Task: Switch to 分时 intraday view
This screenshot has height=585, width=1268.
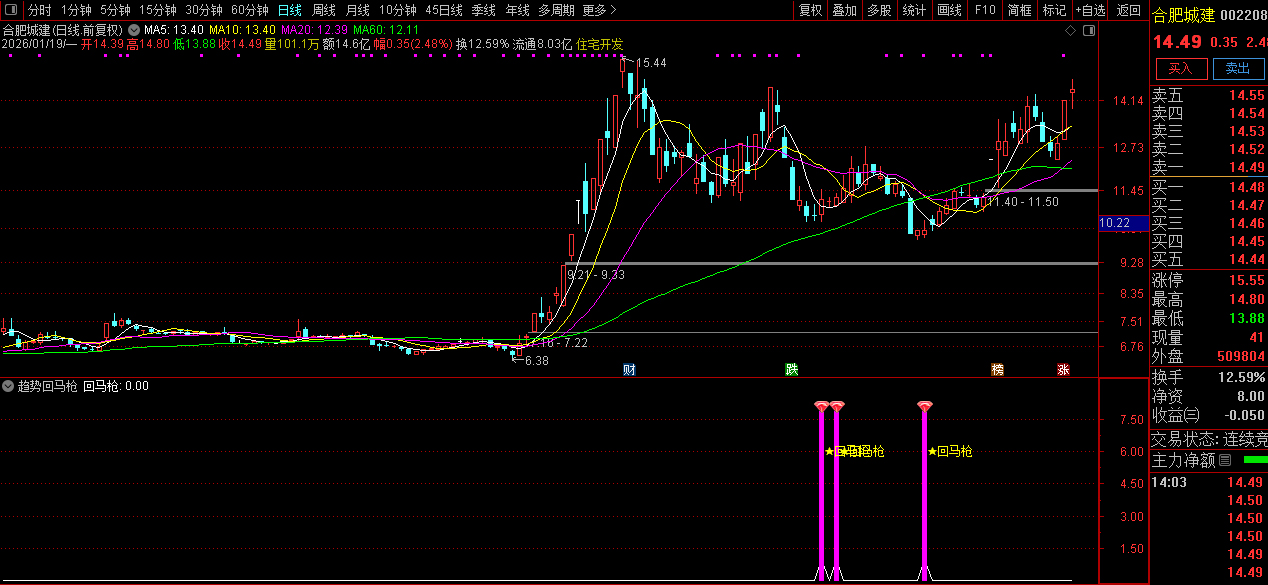Action: (x=40, y=10)
